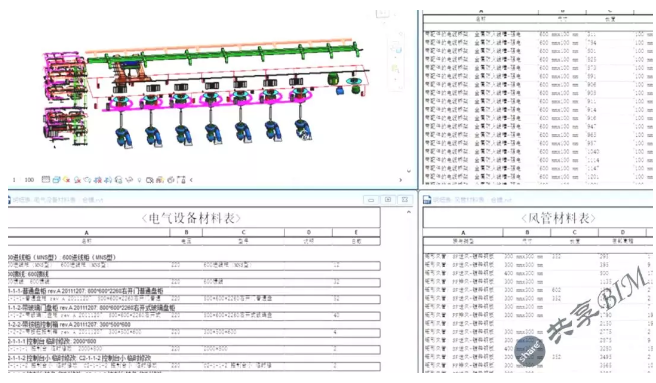Click the Highlight Displacement Sets icon
The width and height of the screenshot is (656, 383).
(x=181, y=180)
